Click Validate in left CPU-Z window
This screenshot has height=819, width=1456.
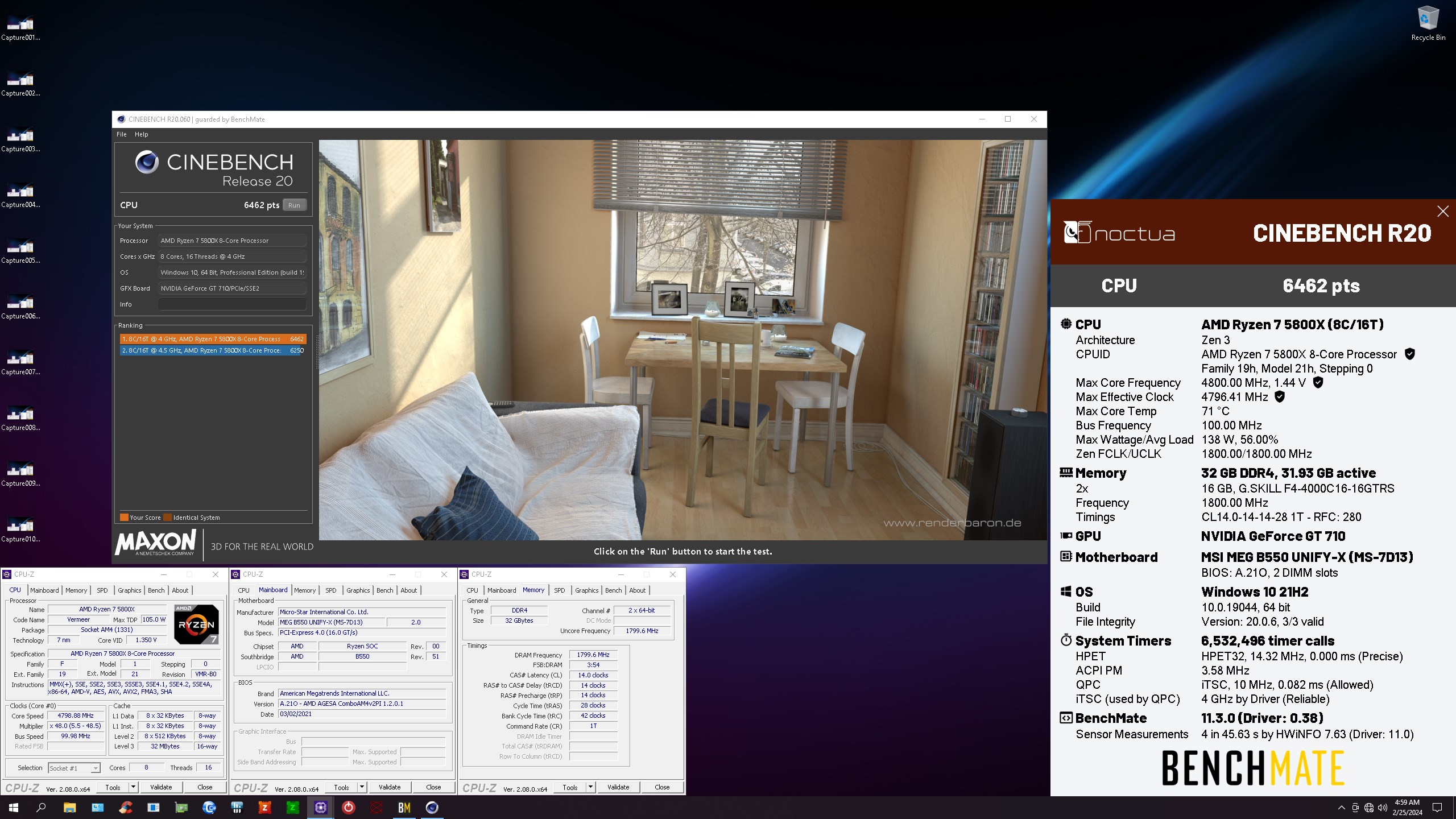point(161,787)
